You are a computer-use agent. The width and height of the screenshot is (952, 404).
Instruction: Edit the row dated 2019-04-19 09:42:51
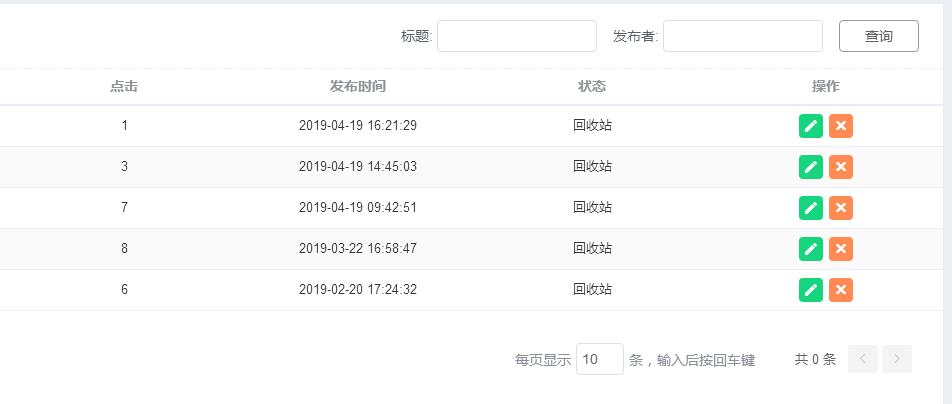pos(811,208)
